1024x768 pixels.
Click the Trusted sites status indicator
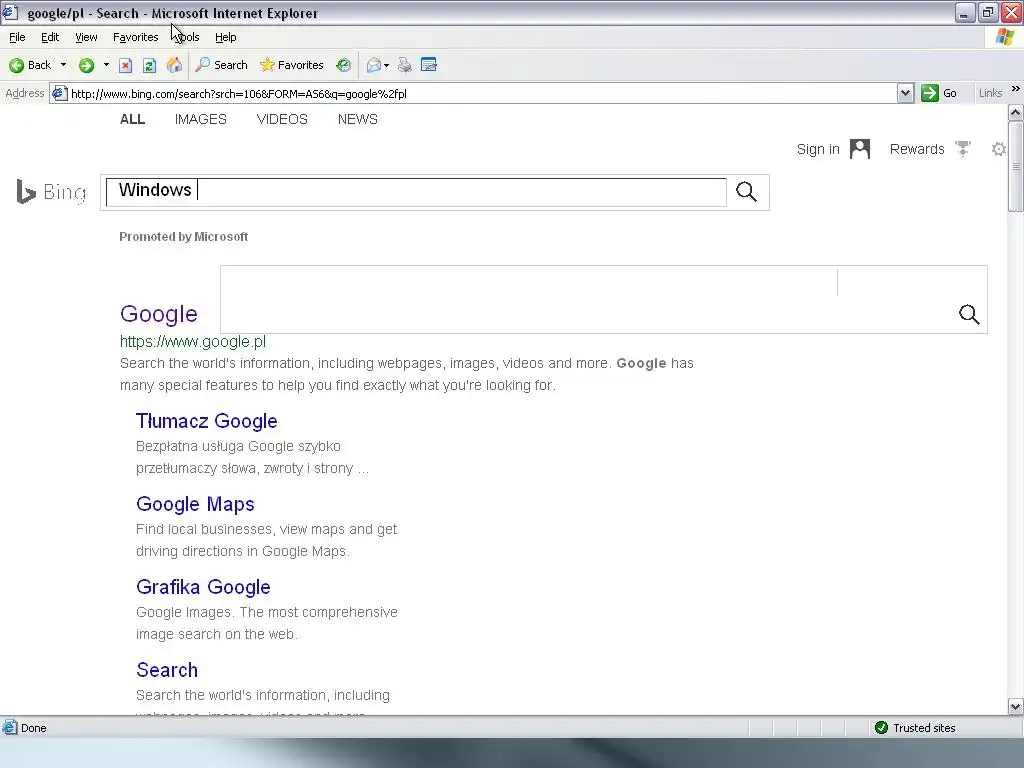[915, 728]
